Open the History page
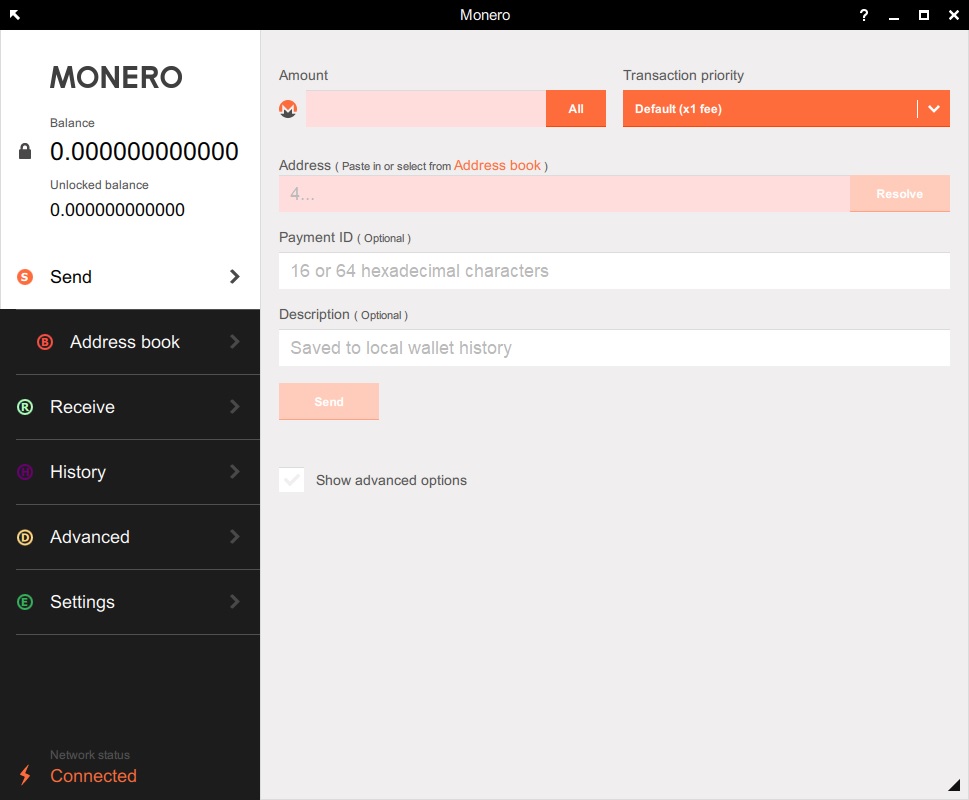 click(130, 472)
